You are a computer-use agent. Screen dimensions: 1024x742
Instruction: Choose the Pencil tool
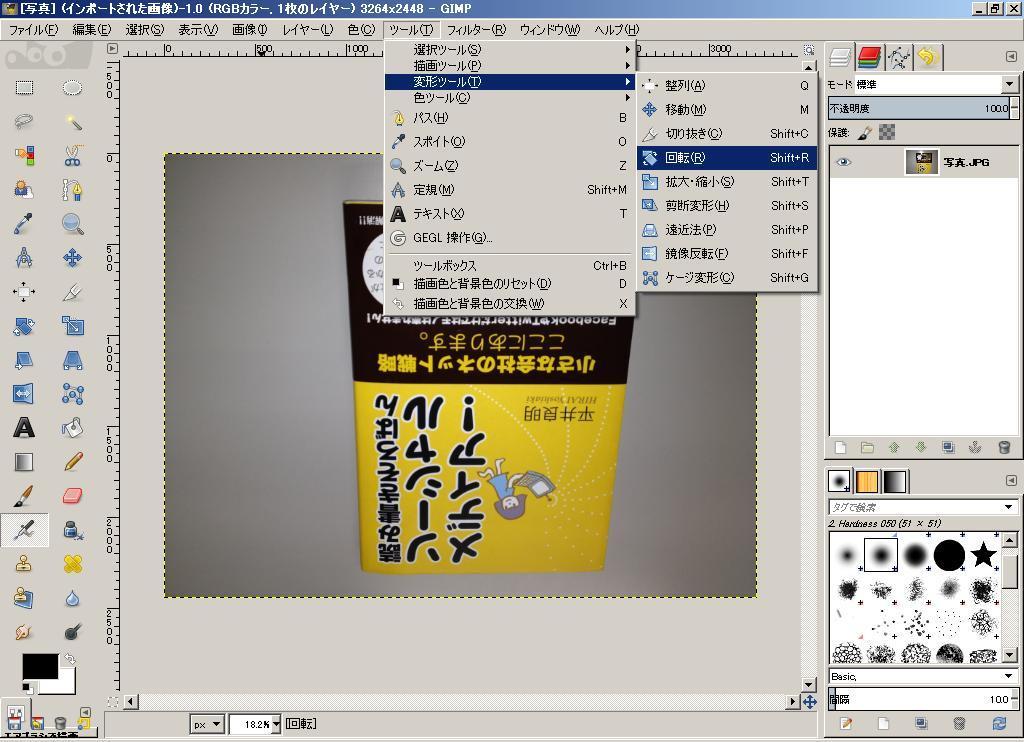point(72,462)
